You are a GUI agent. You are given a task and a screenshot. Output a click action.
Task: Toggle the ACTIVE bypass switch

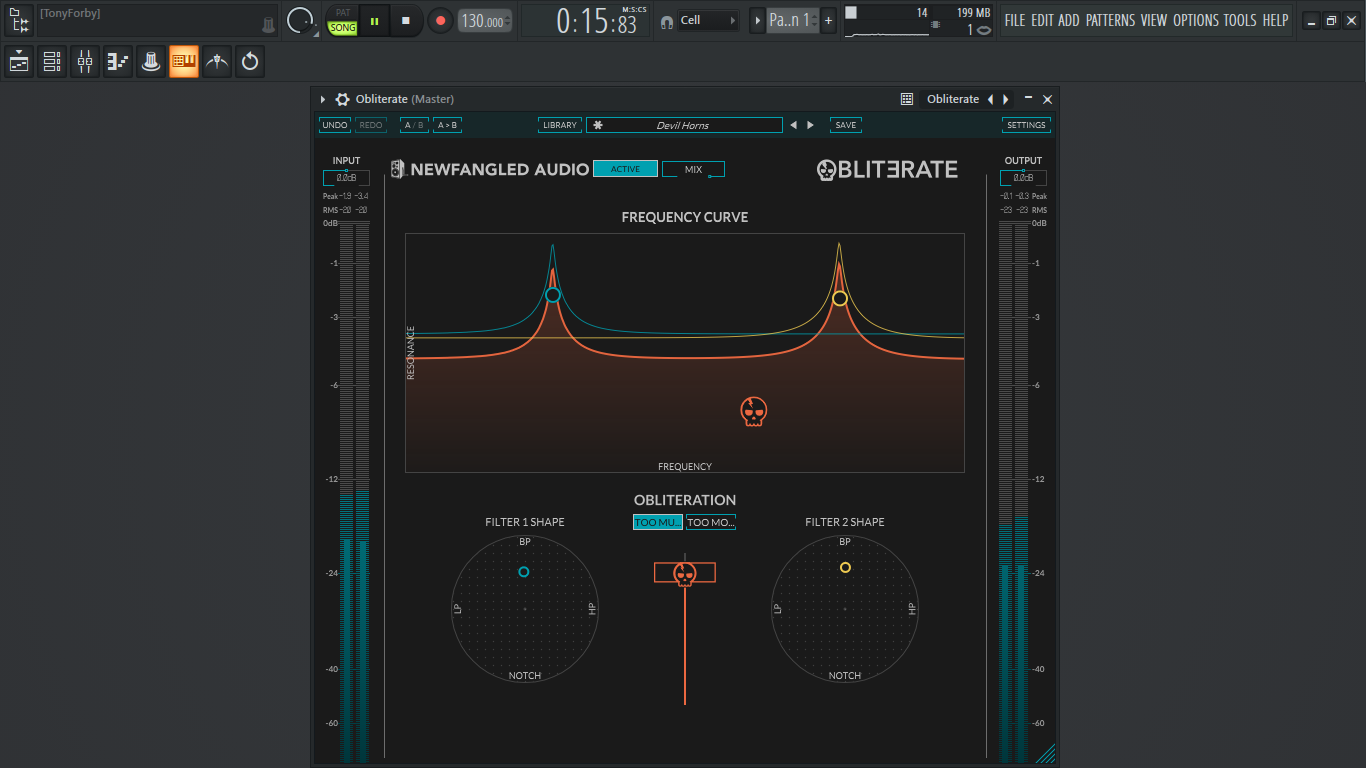(x=625, y=169)
